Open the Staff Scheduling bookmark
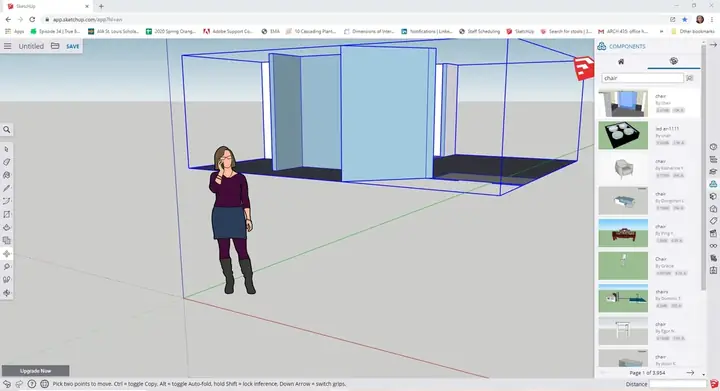The image size is (720, 391). coord(479,31)
